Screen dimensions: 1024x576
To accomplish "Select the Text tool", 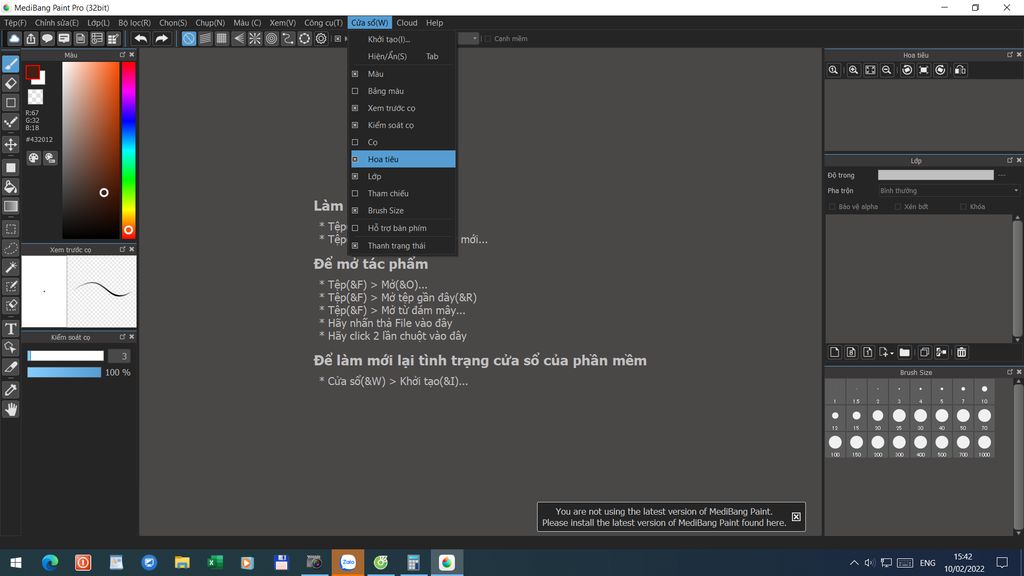I will (11, 328).
